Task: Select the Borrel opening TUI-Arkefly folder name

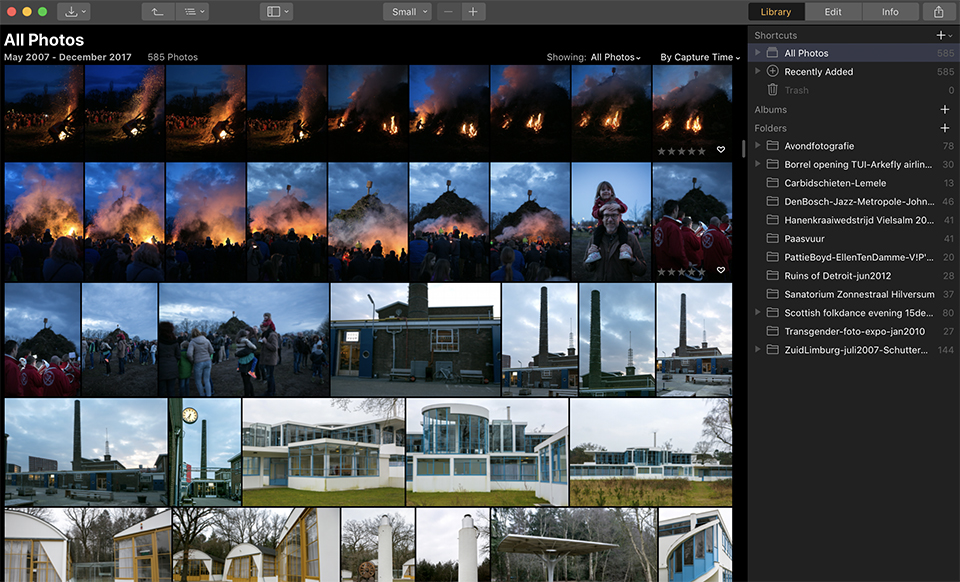Action: 858,164
